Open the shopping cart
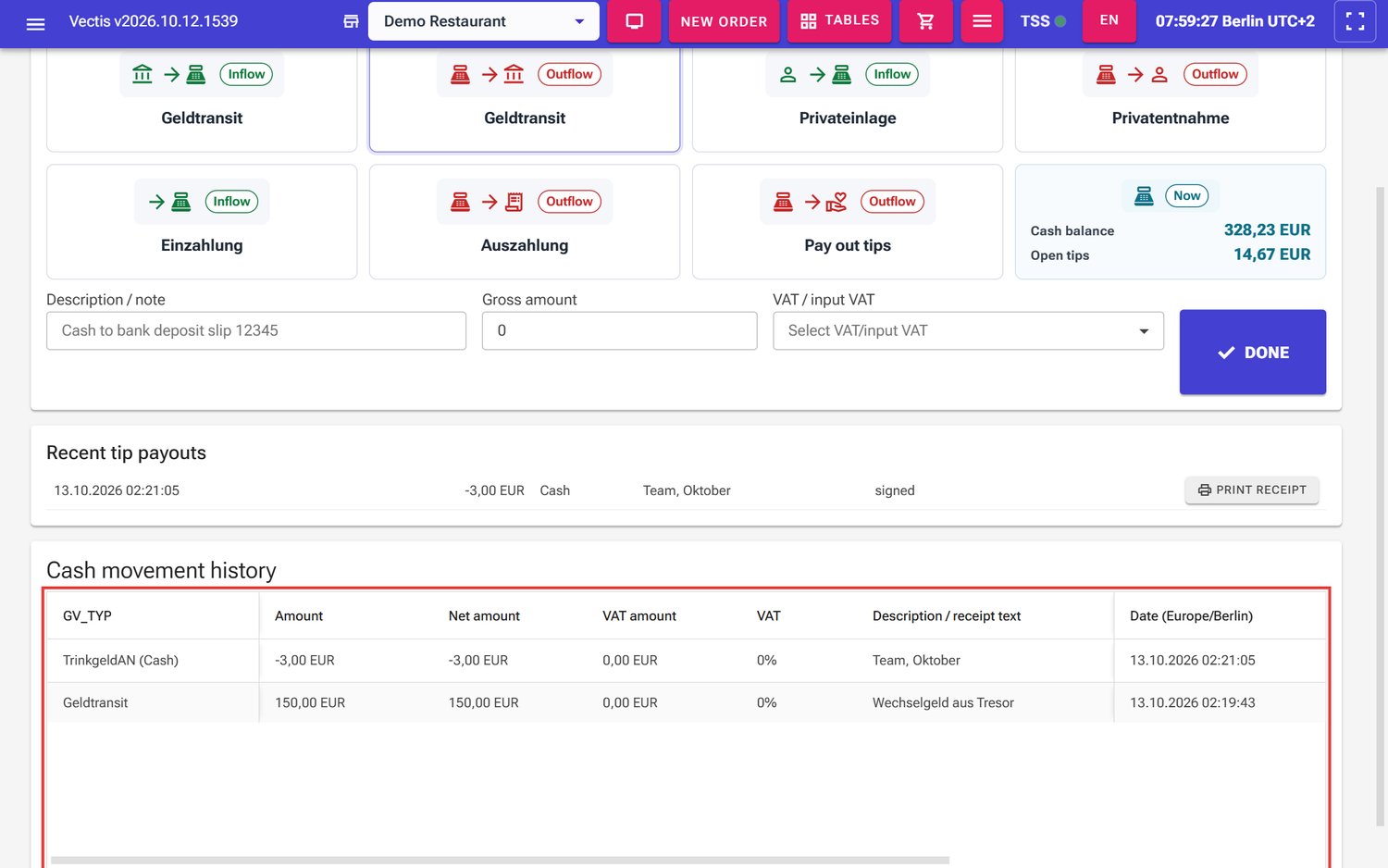 click(x=925, y=21)
